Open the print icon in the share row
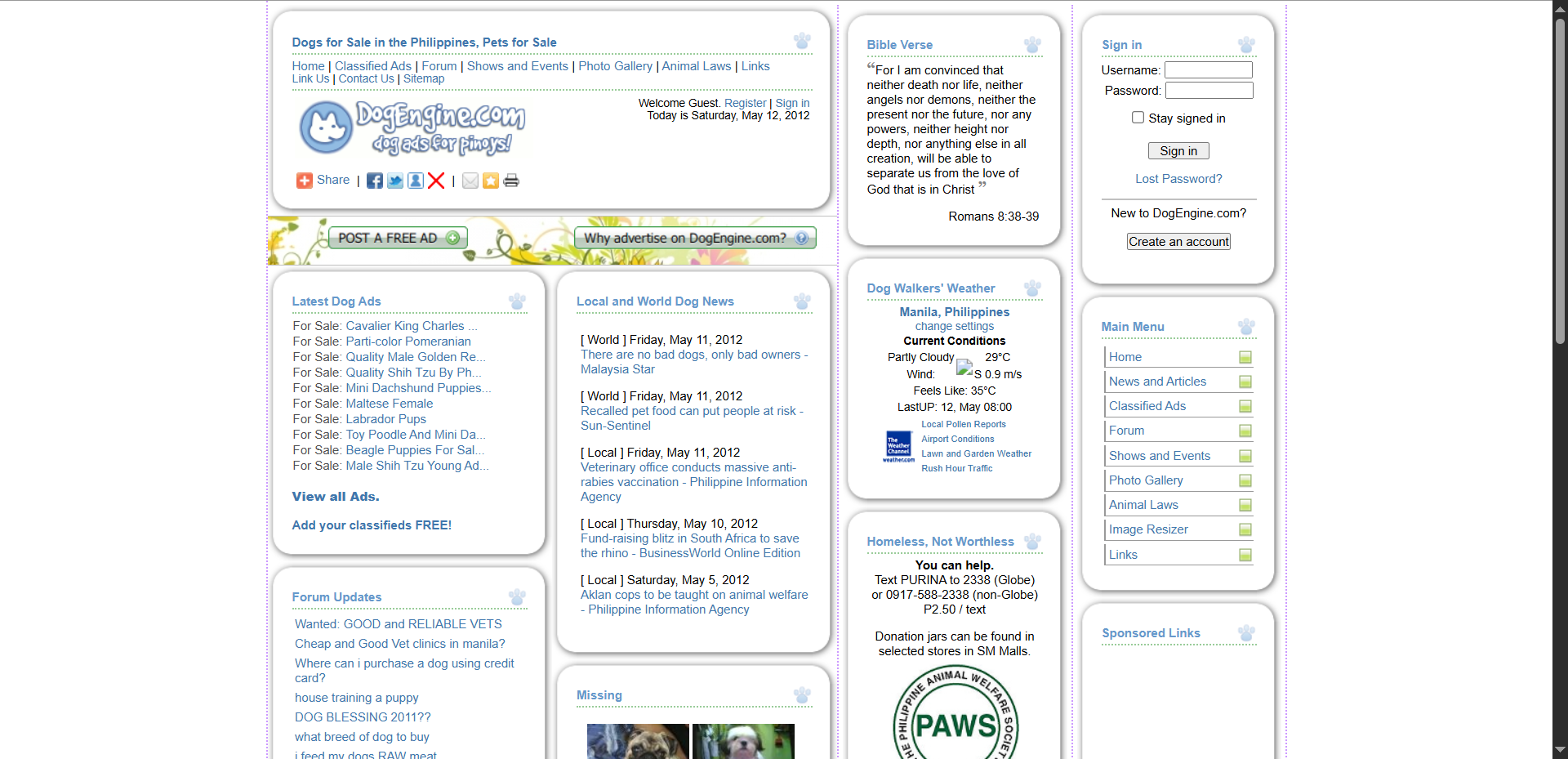Screen dimensions: 1568x759 tap(511, 181)
